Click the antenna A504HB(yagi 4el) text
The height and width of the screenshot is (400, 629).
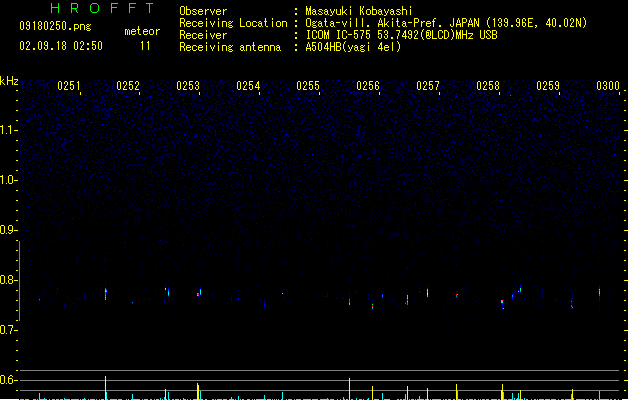(353, 47)
